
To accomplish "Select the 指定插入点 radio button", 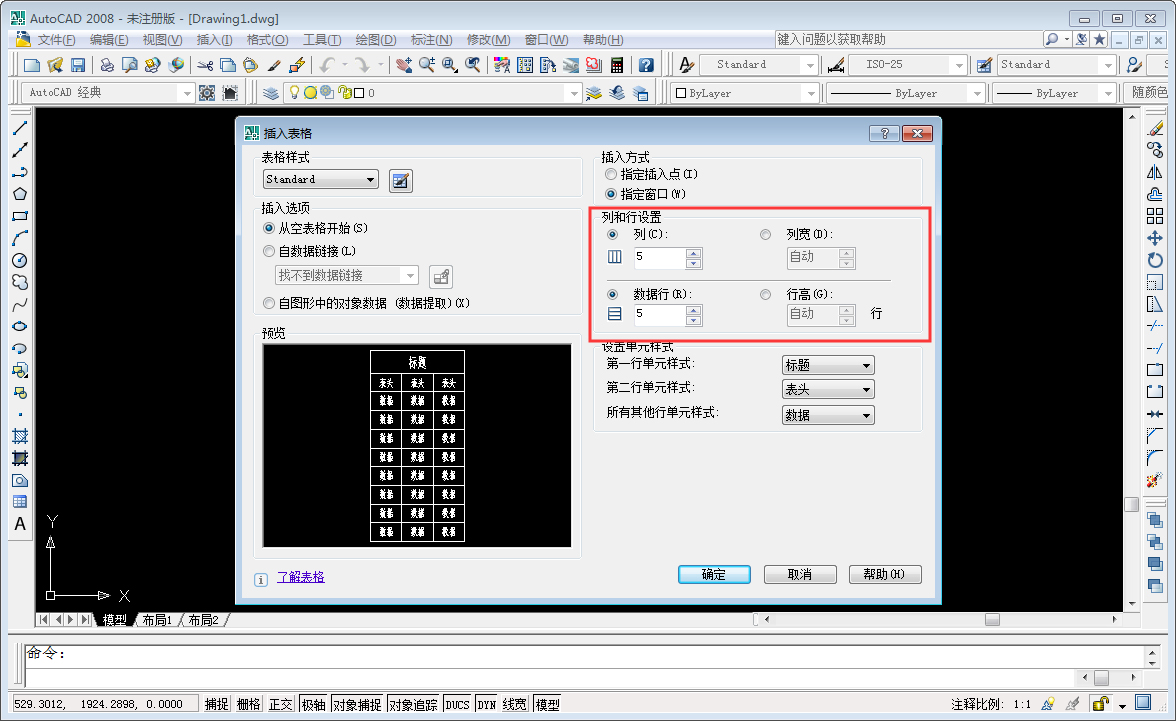I will pyautogui.click(x=610, y=173).
